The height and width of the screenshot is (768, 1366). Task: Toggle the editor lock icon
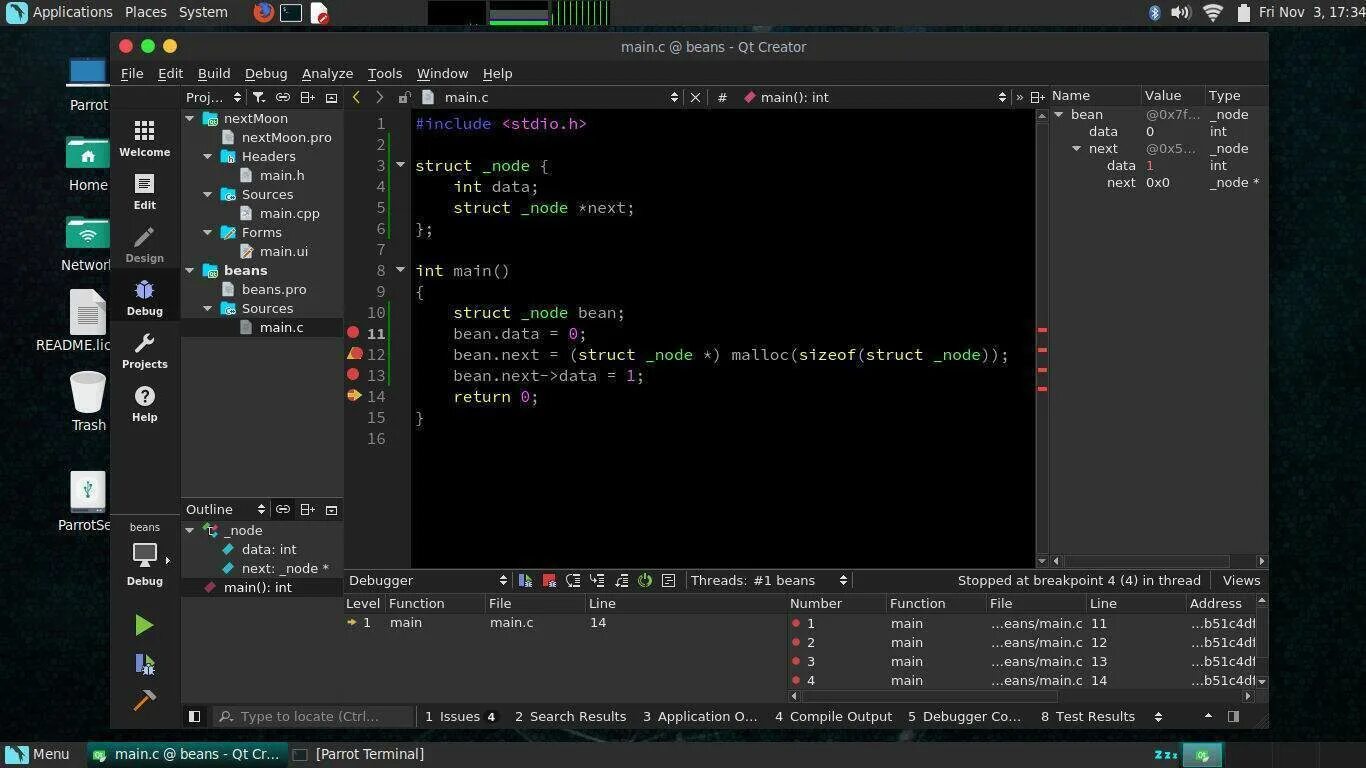pyautogui.click(x=405, y=97)
